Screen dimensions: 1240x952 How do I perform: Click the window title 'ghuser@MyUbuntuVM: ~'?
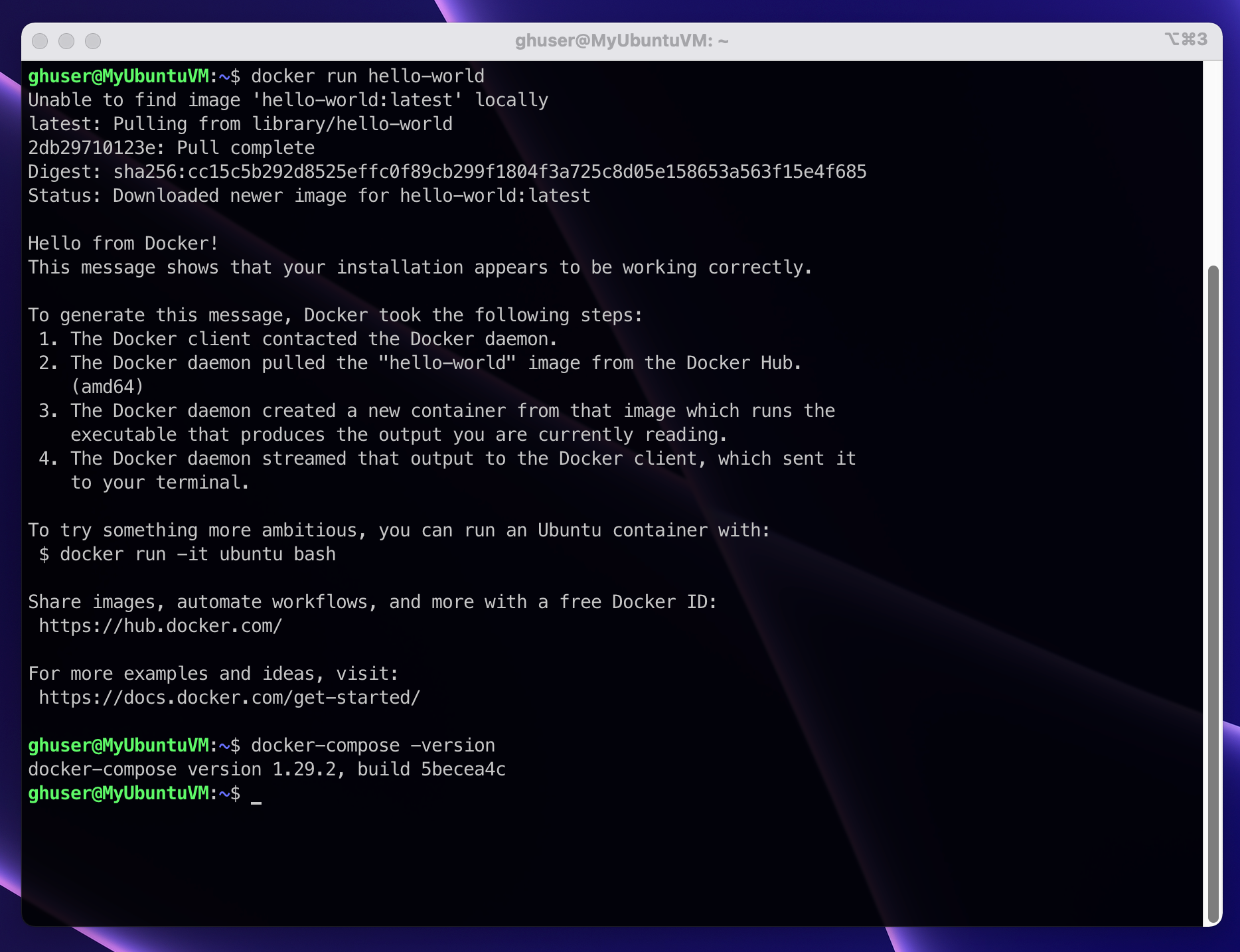point(622,41)
